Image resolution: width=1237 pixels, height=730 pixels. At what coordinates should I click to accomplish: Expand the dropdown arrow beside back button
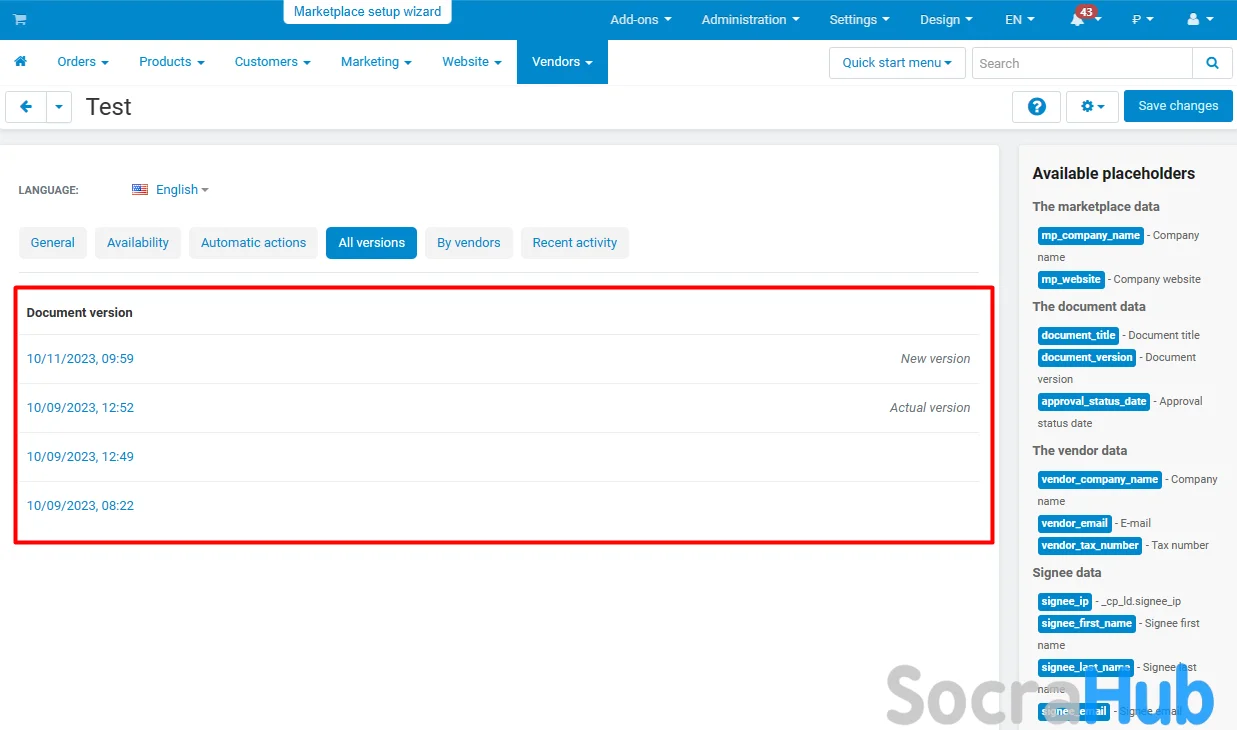point(59,106)
